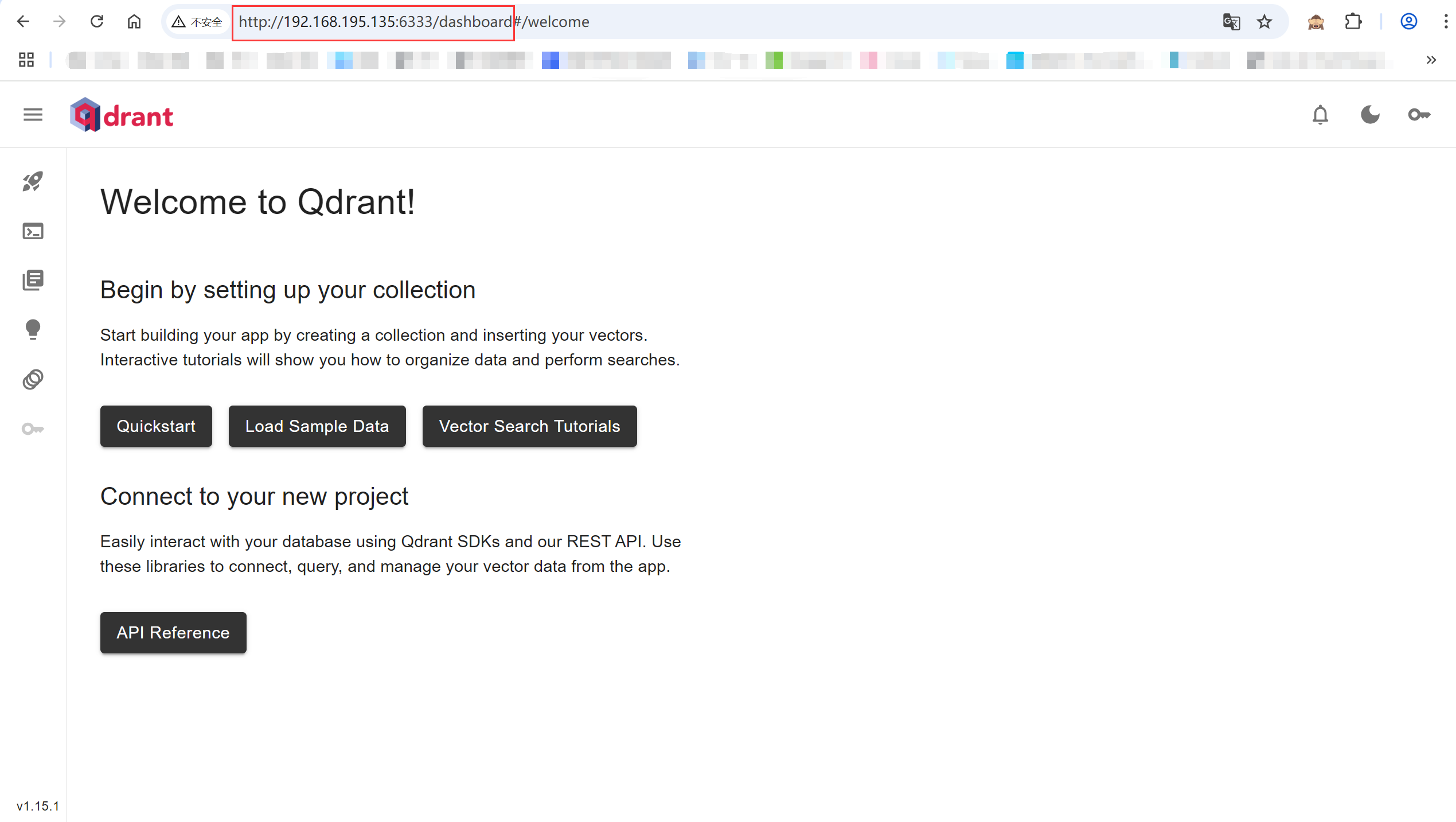
Task: Click the browser address bar URL
Action: coord(413,22)
